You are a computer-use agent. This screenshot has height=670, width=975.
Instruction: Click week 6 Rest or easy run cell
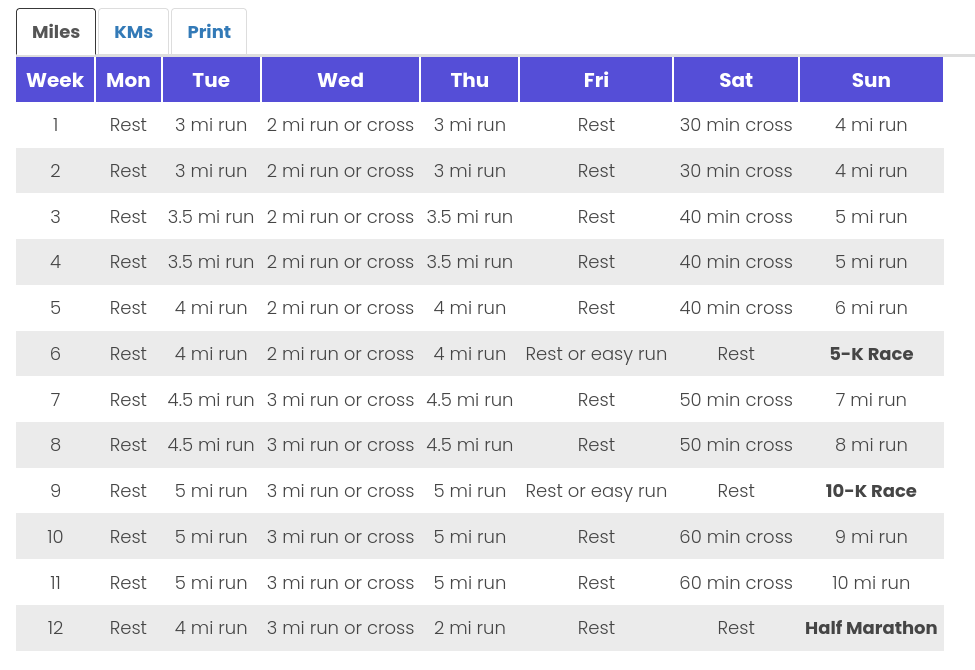coord(596,354)
